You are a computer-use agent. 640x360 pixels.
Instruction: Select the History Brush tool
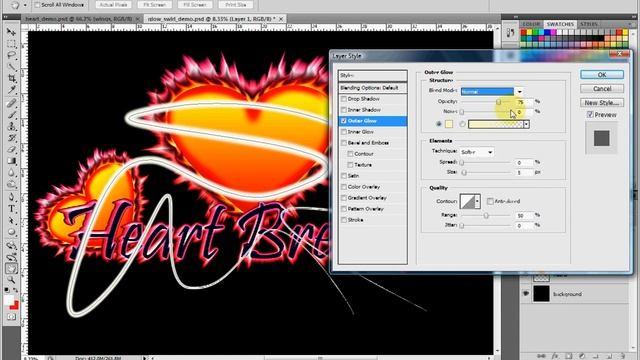pyautogui.click(x=11, y=138)
